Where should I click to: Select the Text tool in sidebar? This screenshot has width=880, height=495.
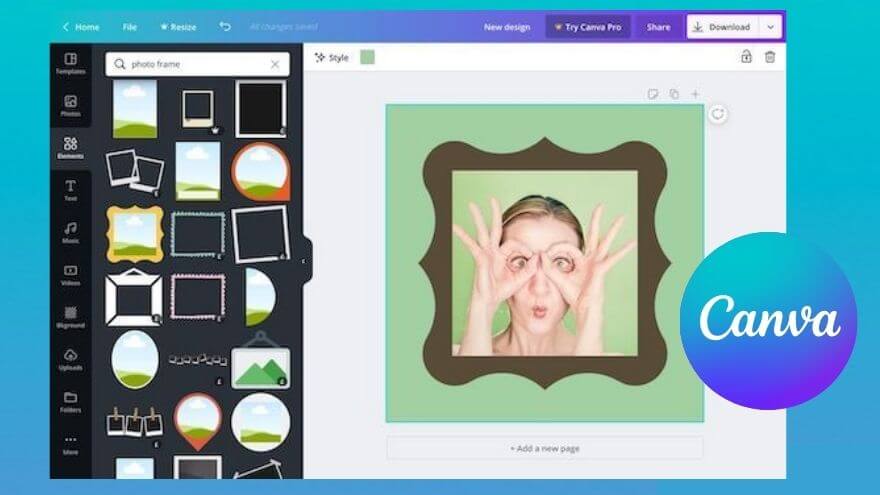[70, 190]
